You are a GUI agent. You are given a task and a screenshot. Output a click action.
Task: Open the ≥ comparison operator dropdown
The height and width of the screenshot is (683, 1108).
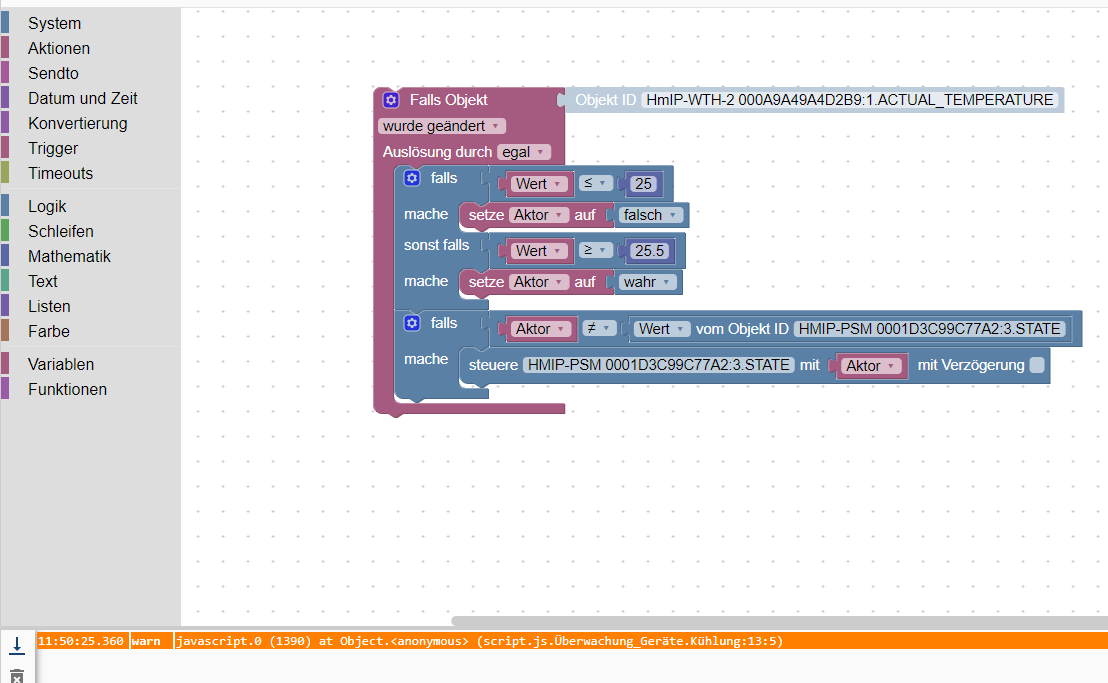tap(595, 250)
